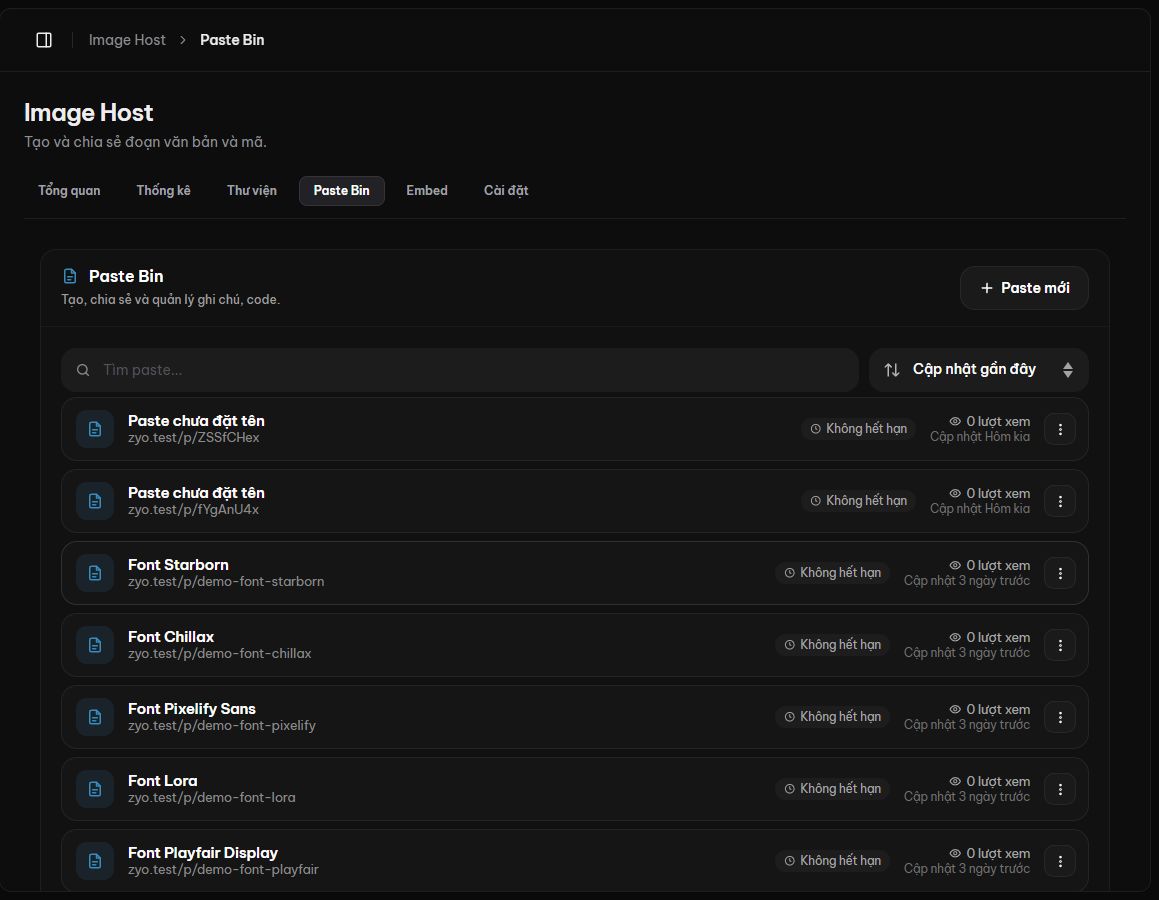The height and width of the screenshot is (900, 1159).
Task: Open three-dot menu for Font Lora
Action: coord(1060,789)
